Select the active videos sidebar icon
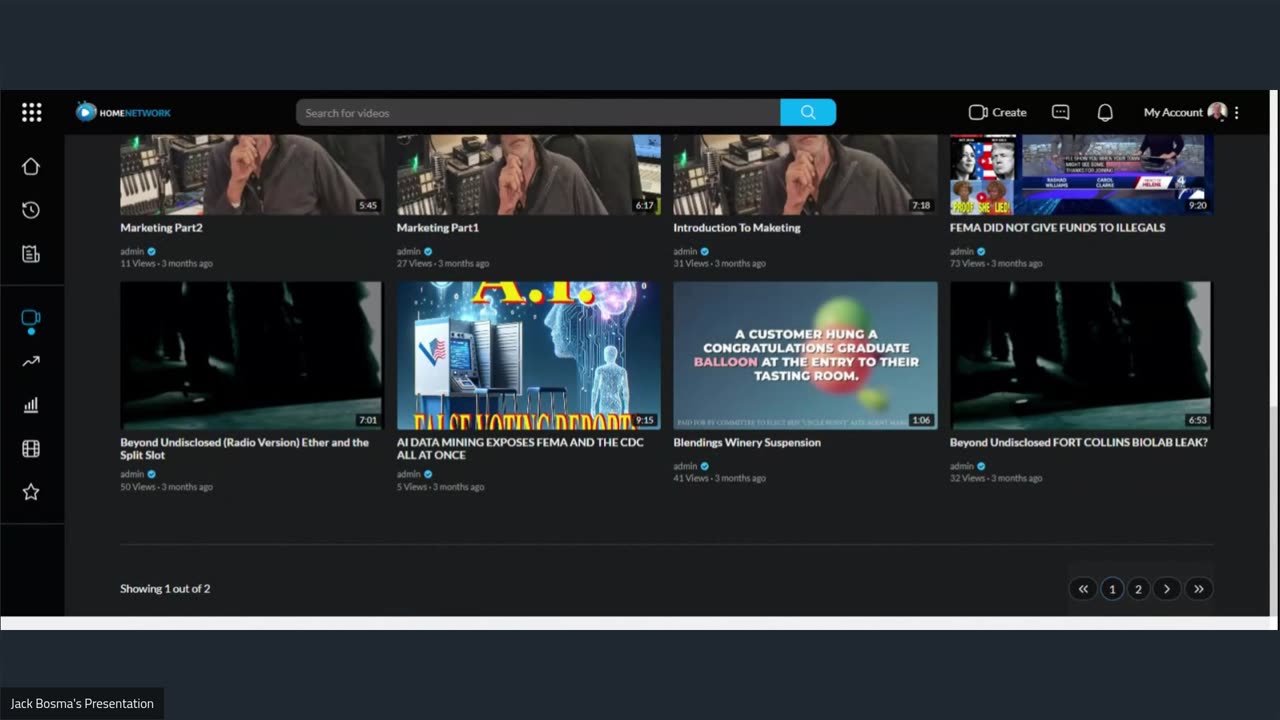This screenshot has width=1280, height=720. click(31, 319)
